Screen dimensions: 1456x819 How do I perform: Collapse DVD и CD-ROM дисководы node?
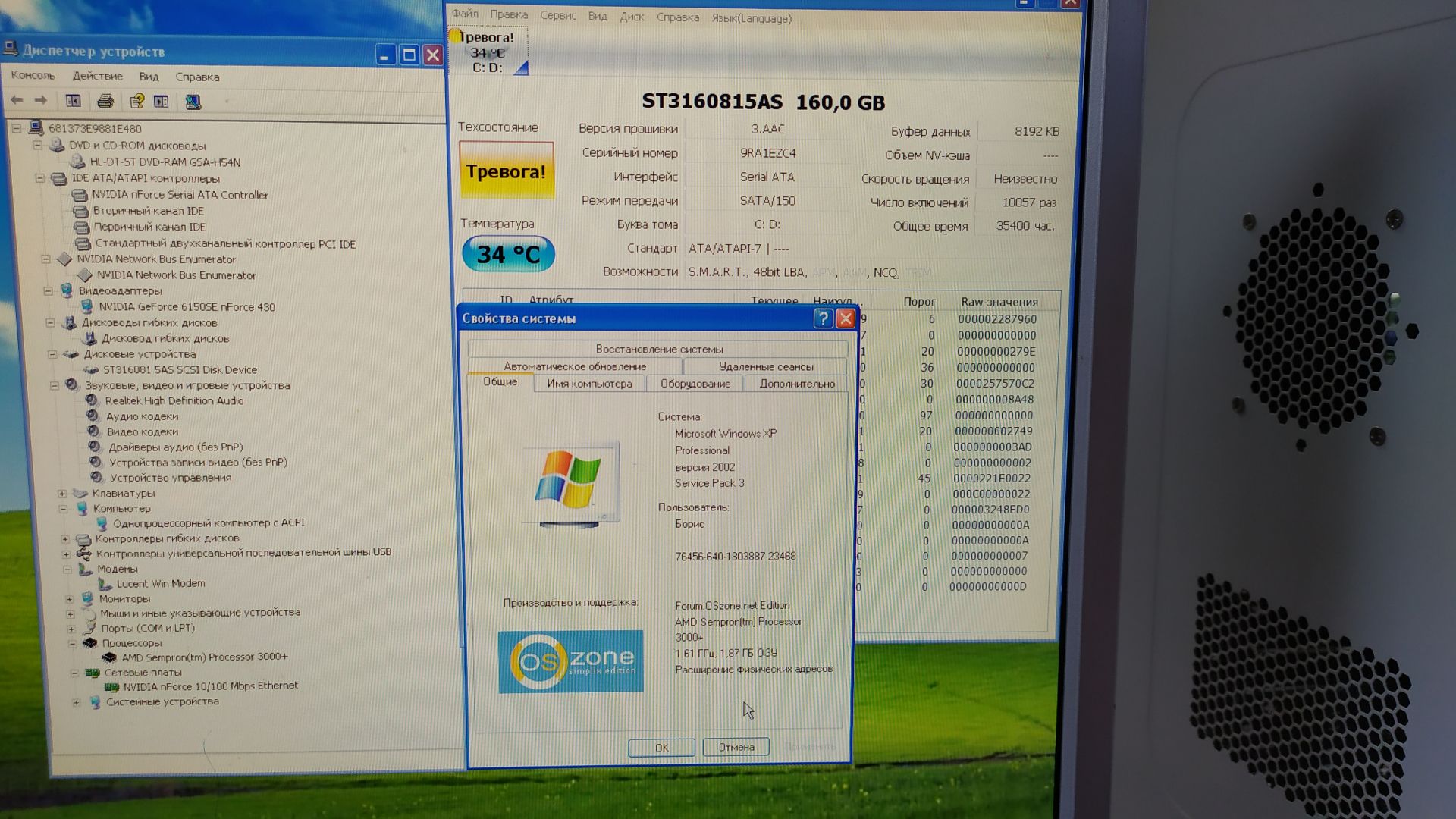37,145
